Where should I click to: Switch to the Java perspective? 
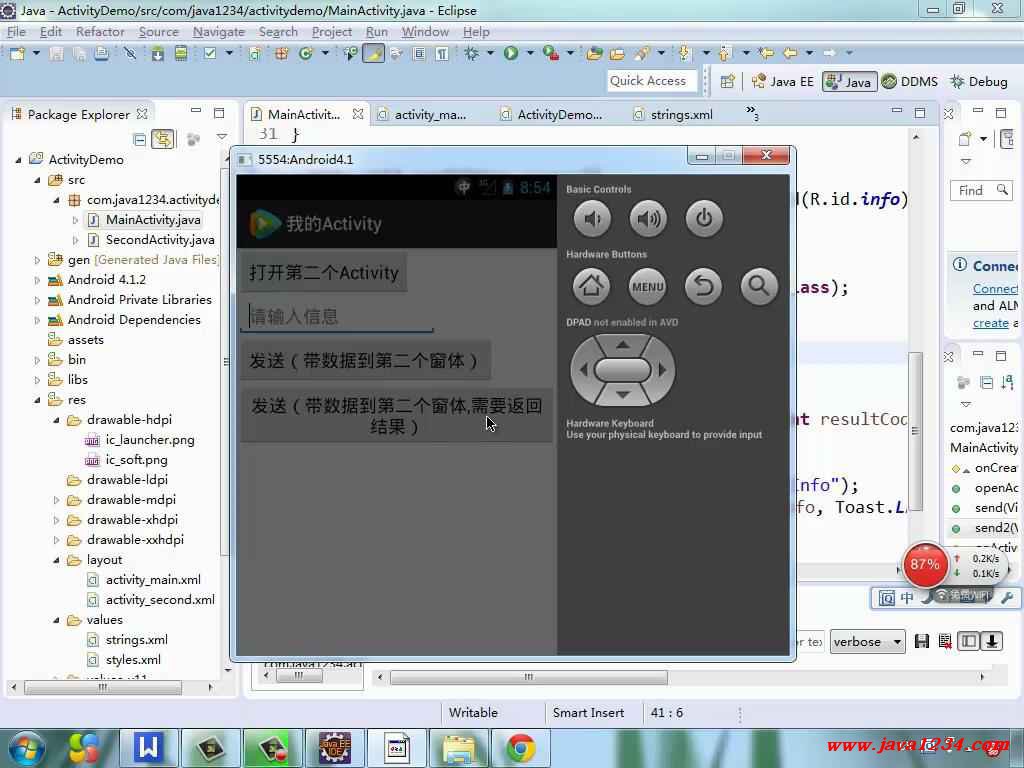click(x=849, y=82)
